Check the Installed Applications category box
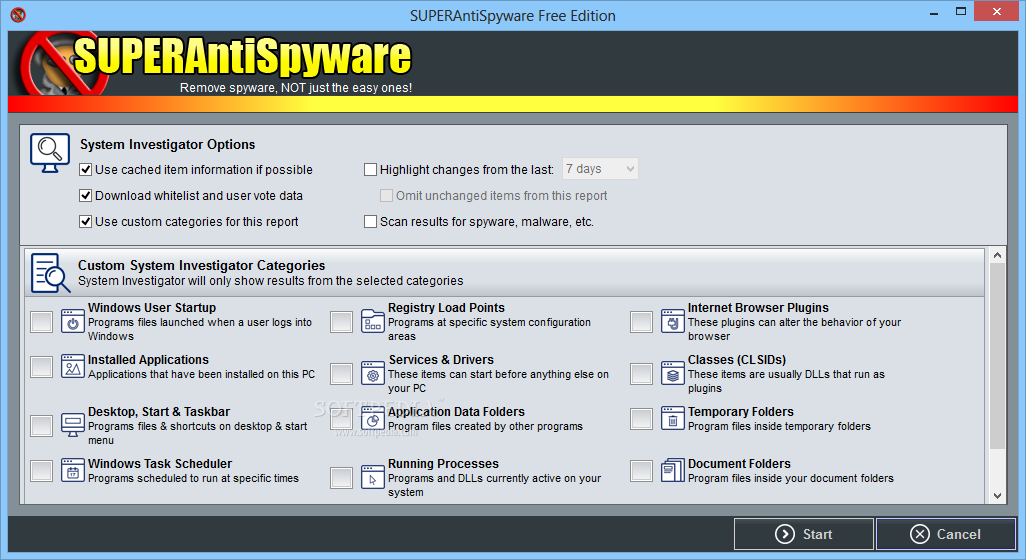The height and width of the screenshot is (560, 1026). point(41,367)
